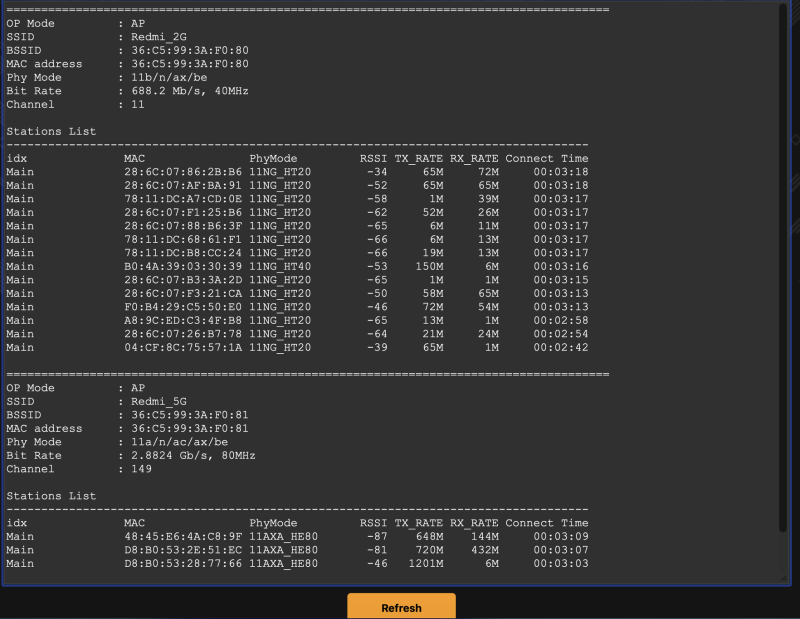Click MAC 28:6C:07:F1:25:B6
The image size is (800, 619).
(x=183, y=212)
